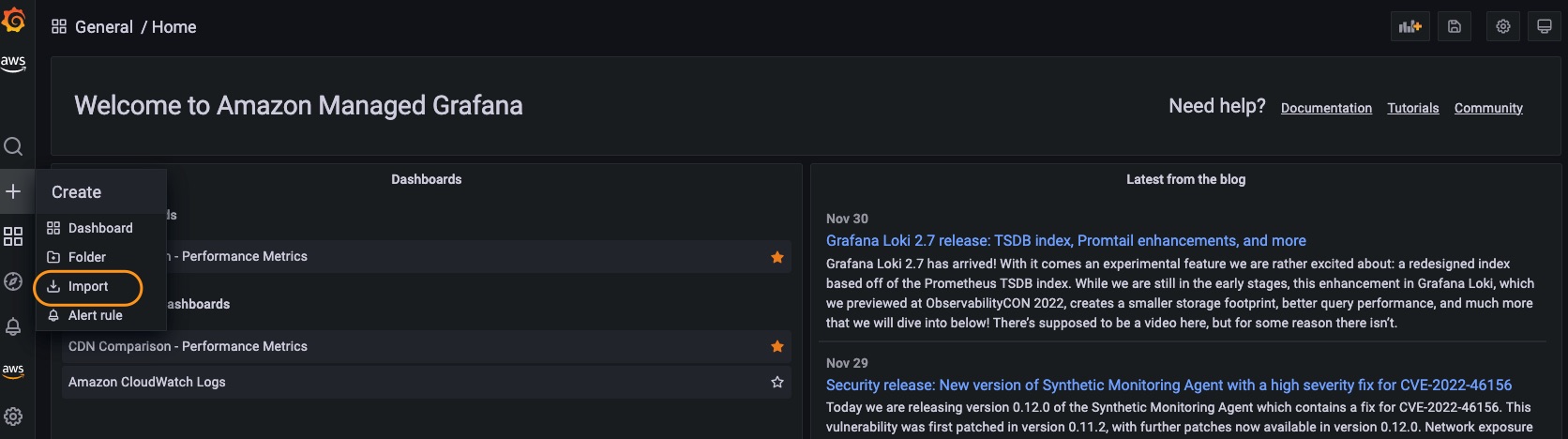The width and height of the screenshot is (1568, 439).
Task: Click the Create plus icon
Action: [x=13, y=191]
